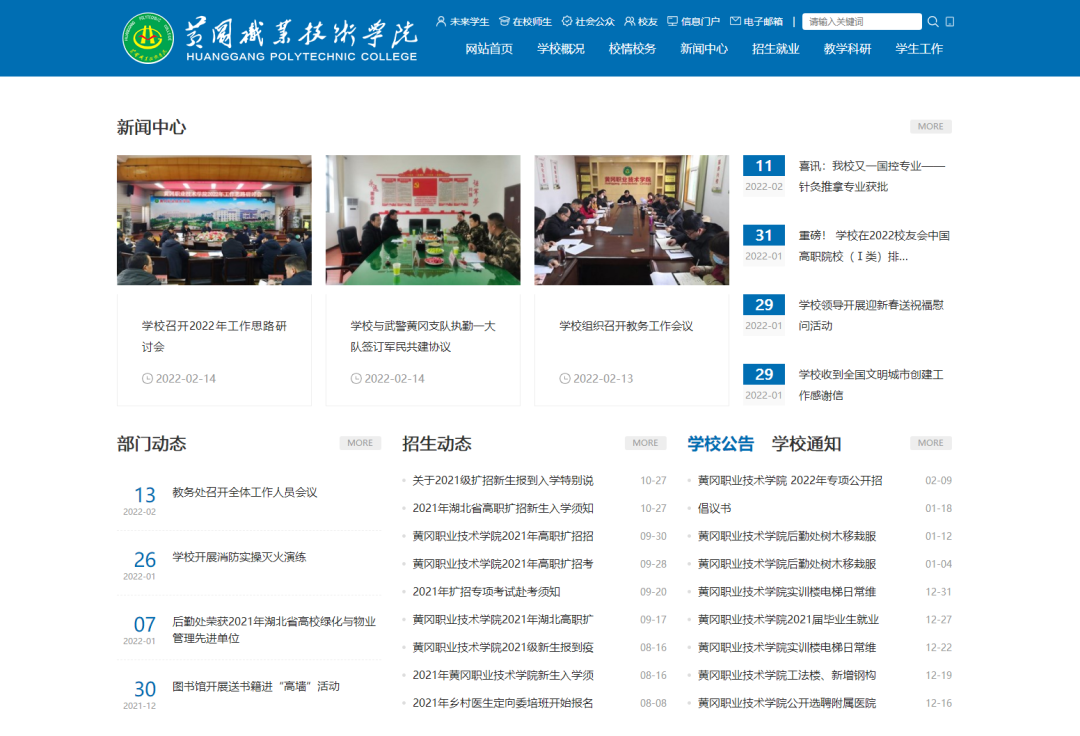
Task: Click MORE button beside 新闻中心 heading
Action: pyautogui.click(x=930, y=127)
